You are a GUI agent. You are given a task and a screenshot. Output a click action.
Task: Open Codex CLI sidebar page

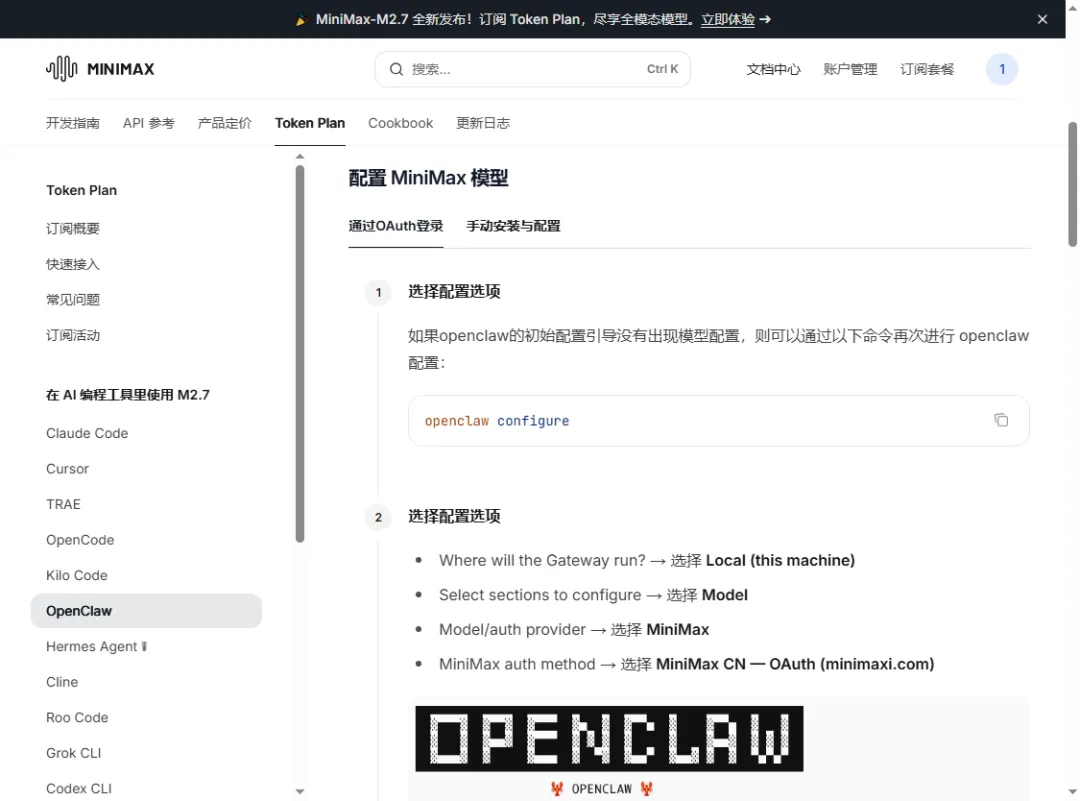pyautogui.click(x=79, y=789)
